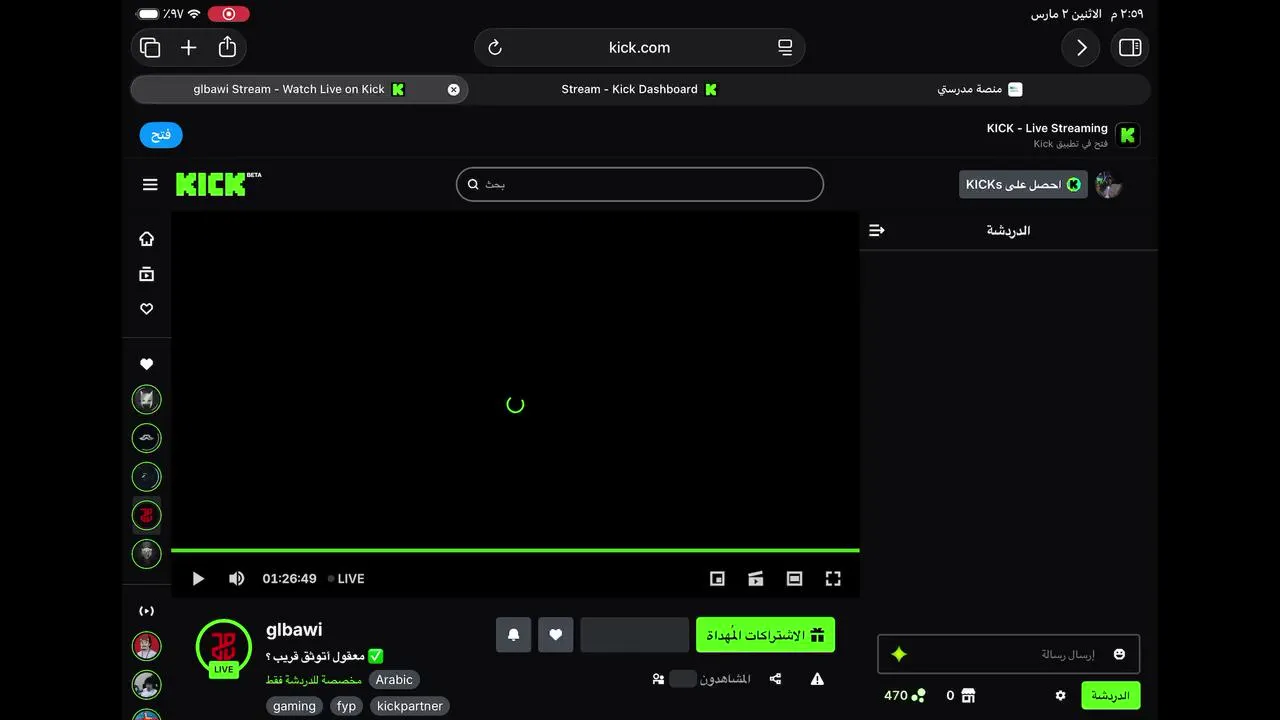
Task: Open the mustache avatar channel in sidebar
Action: point(147,438)
